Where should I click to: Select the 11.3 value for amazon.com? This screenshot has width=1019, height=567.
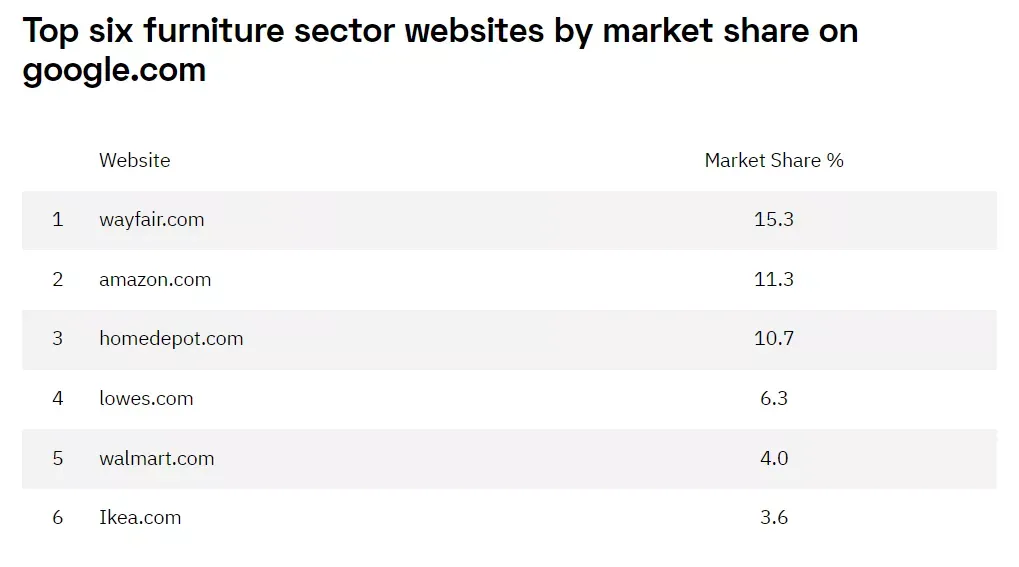click(x=774, y=280)
